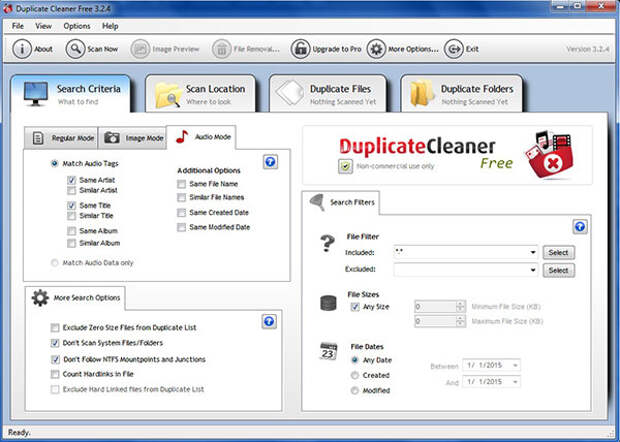Click the help icon in More Search Options
The image size is (620, 442).
(269, 321)
